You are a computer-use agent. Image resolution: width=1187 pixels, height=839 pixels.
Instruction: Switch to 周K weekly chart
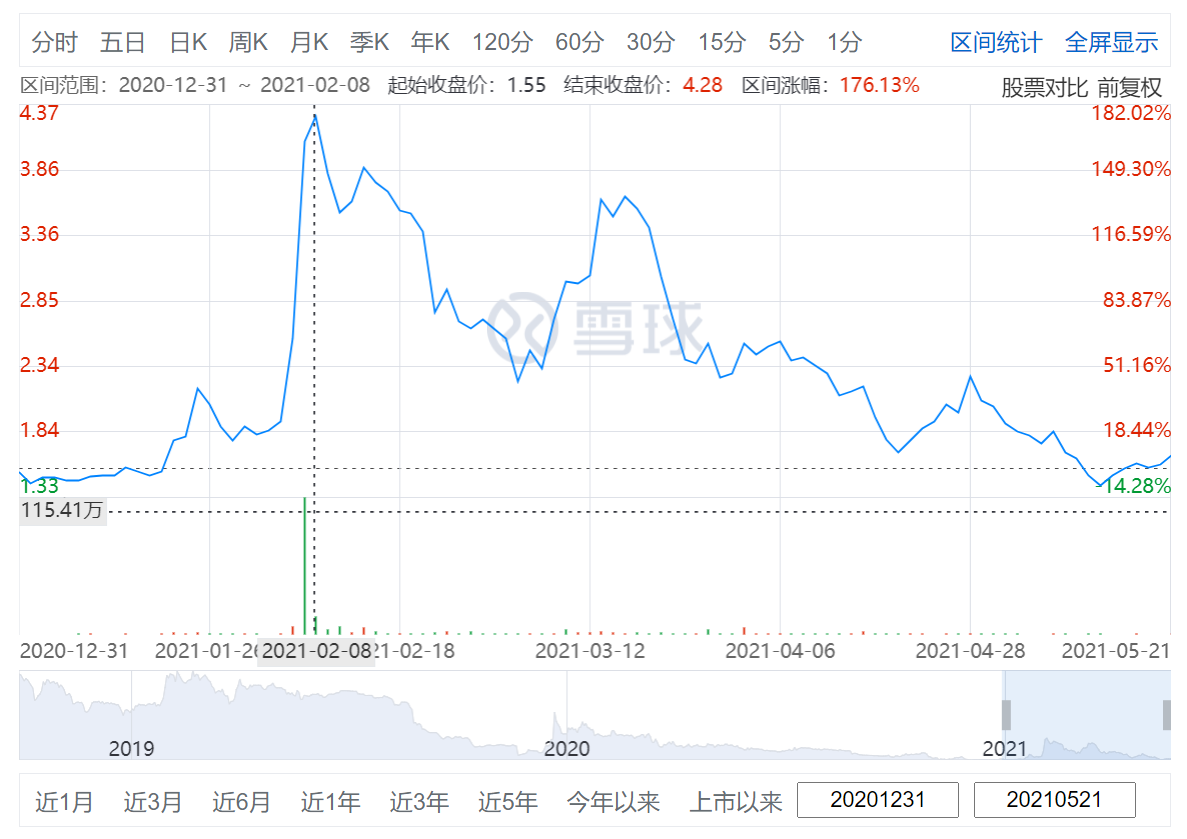(248, 42)
